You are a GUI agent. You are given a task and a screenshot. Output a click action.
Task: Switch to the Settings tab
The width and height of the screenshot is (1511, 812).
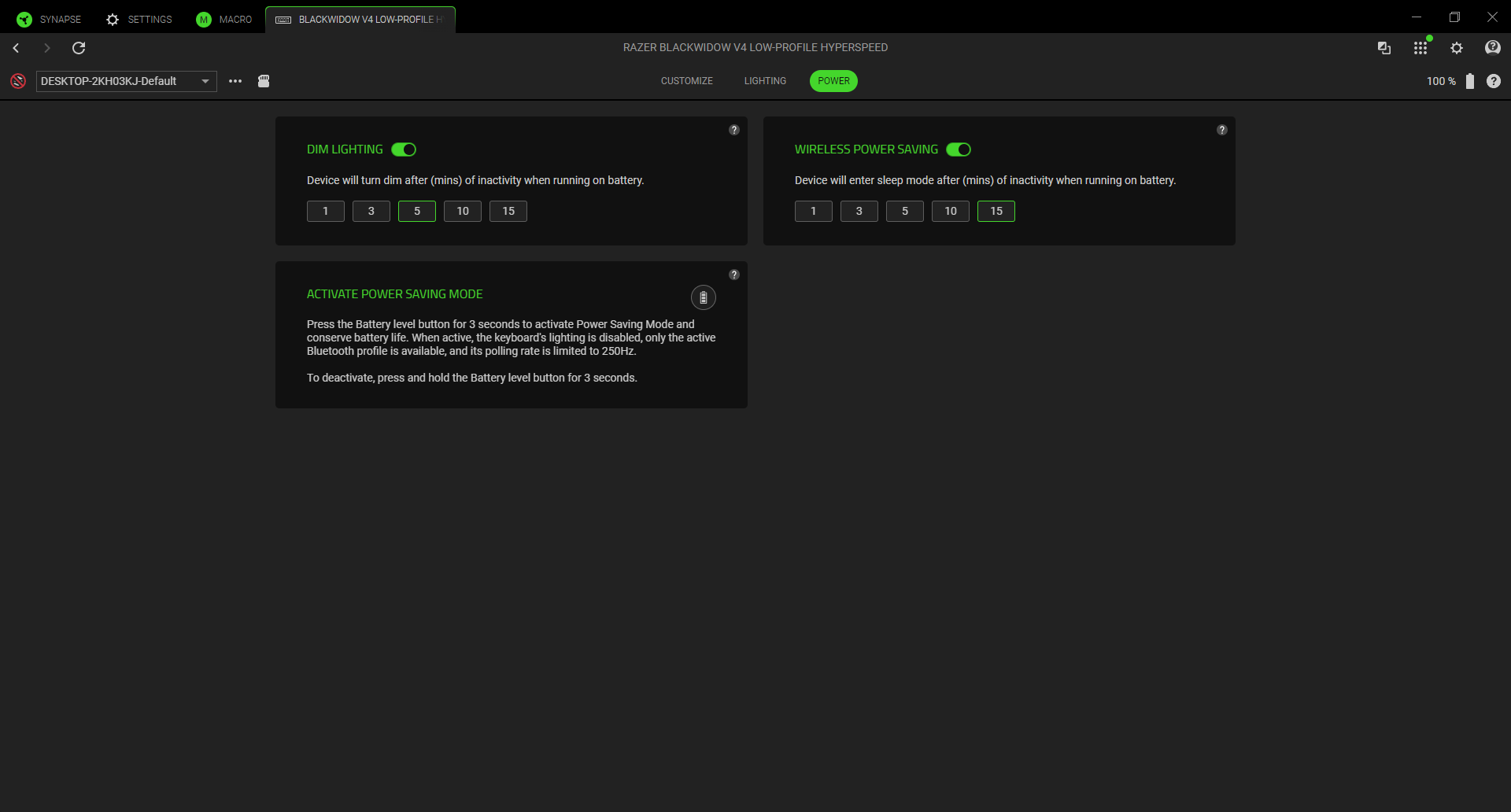[139, 20]
